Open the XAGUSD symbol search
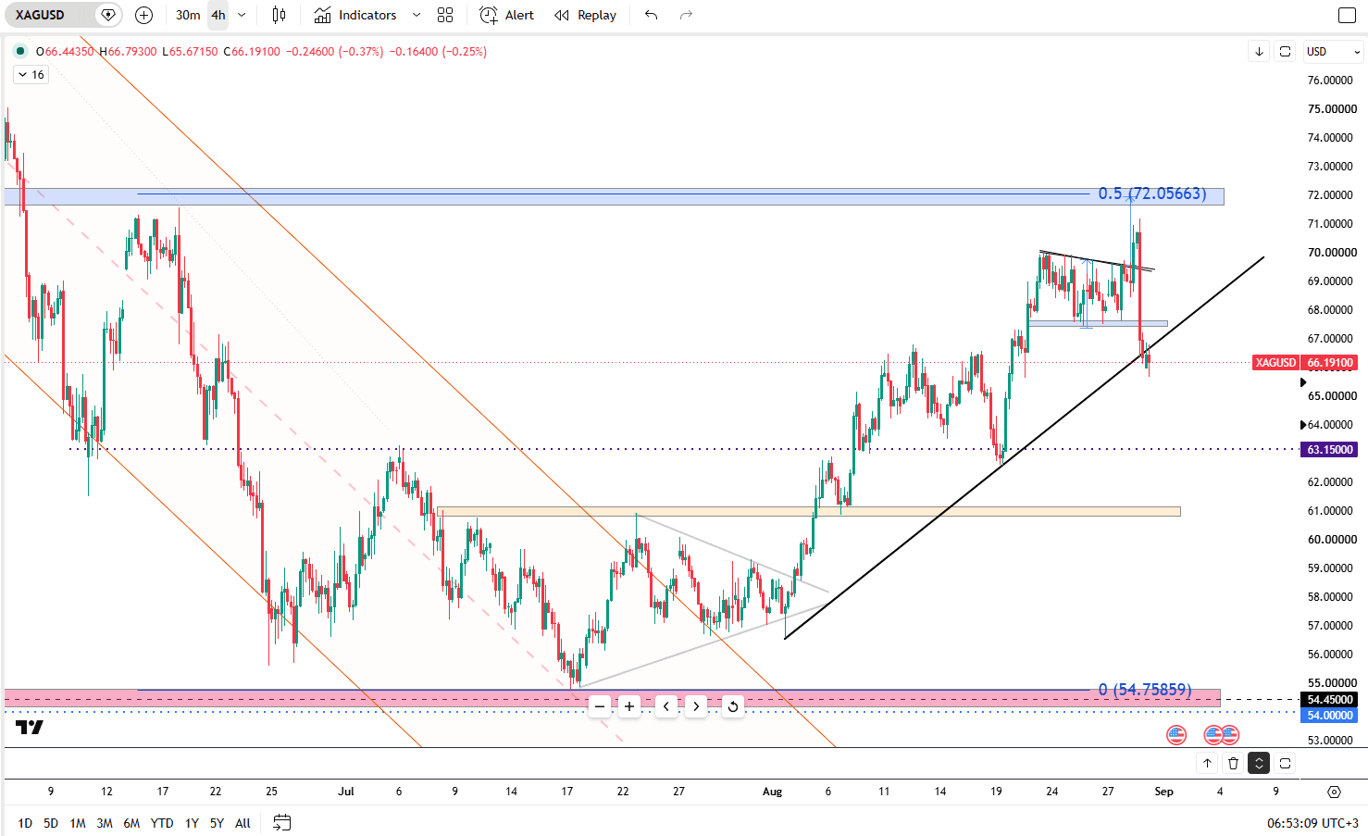 click(x=40, y=15)
